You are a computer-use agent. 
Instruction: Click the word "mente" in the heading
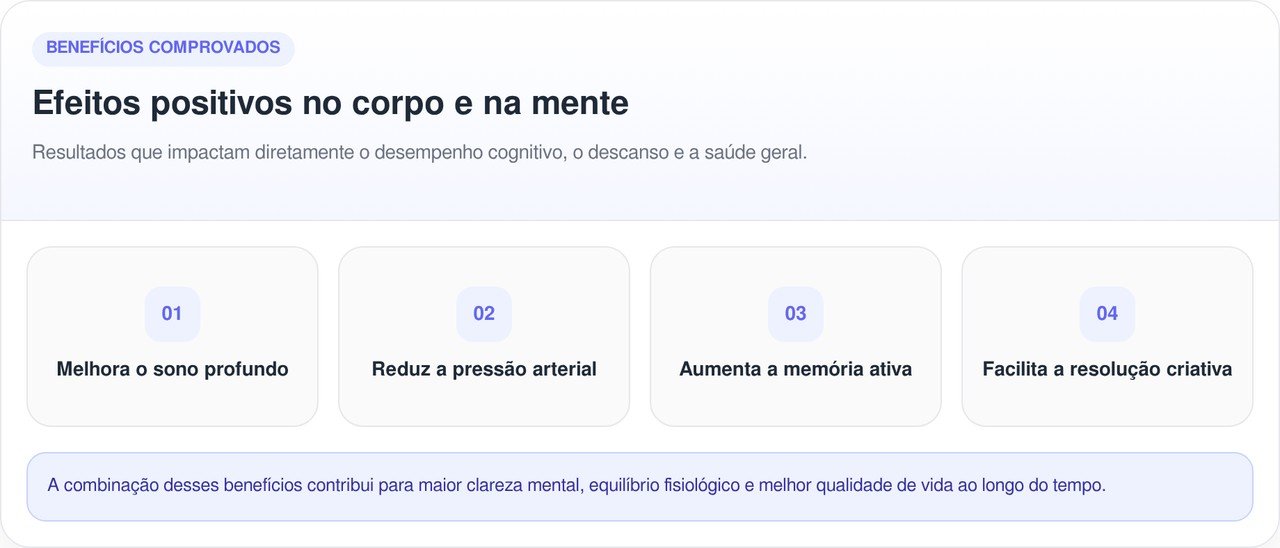tap(580, 103)
